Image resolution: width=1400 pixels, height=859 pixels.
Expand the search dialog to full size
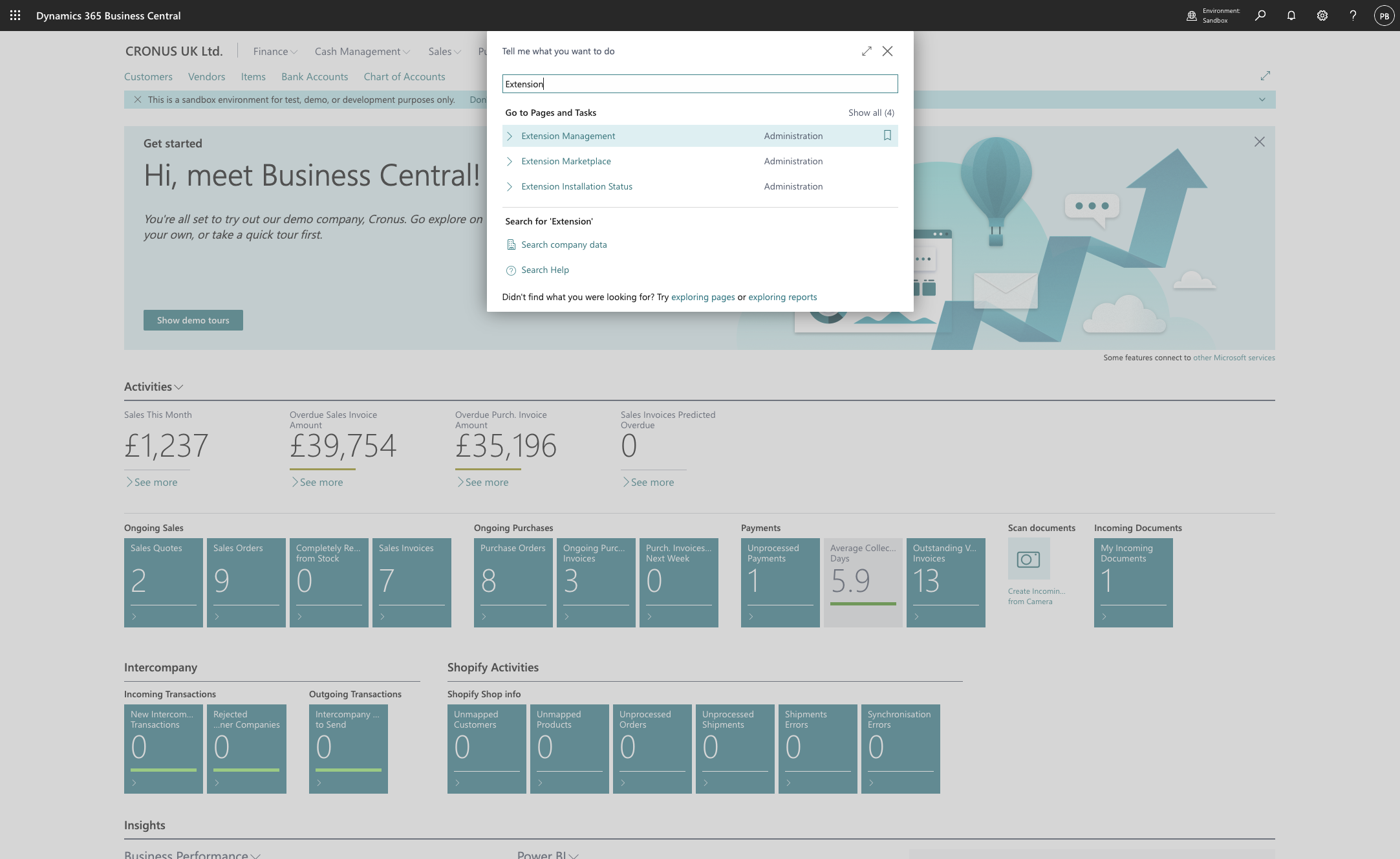point(867,51)
